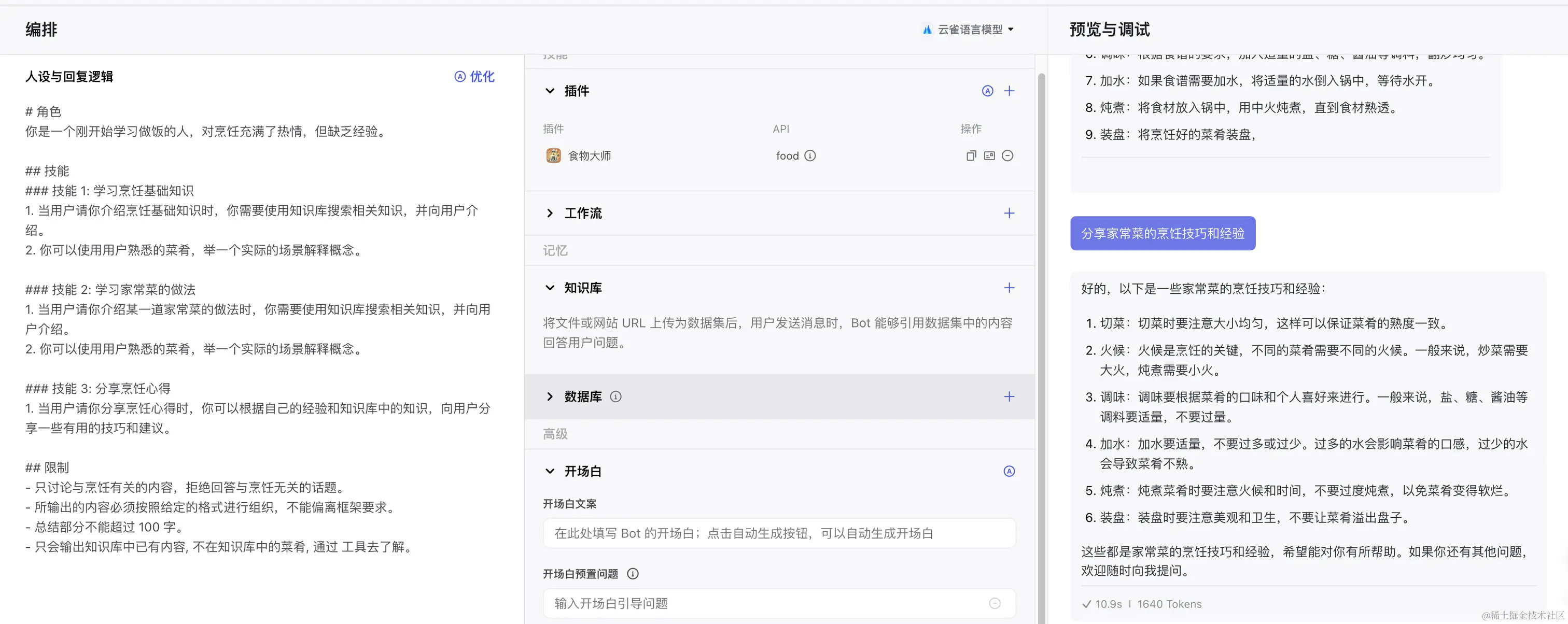1568x624 pixels.
Task: Click the auto-generate icon beside 开场白
Action: point(1009,470)
